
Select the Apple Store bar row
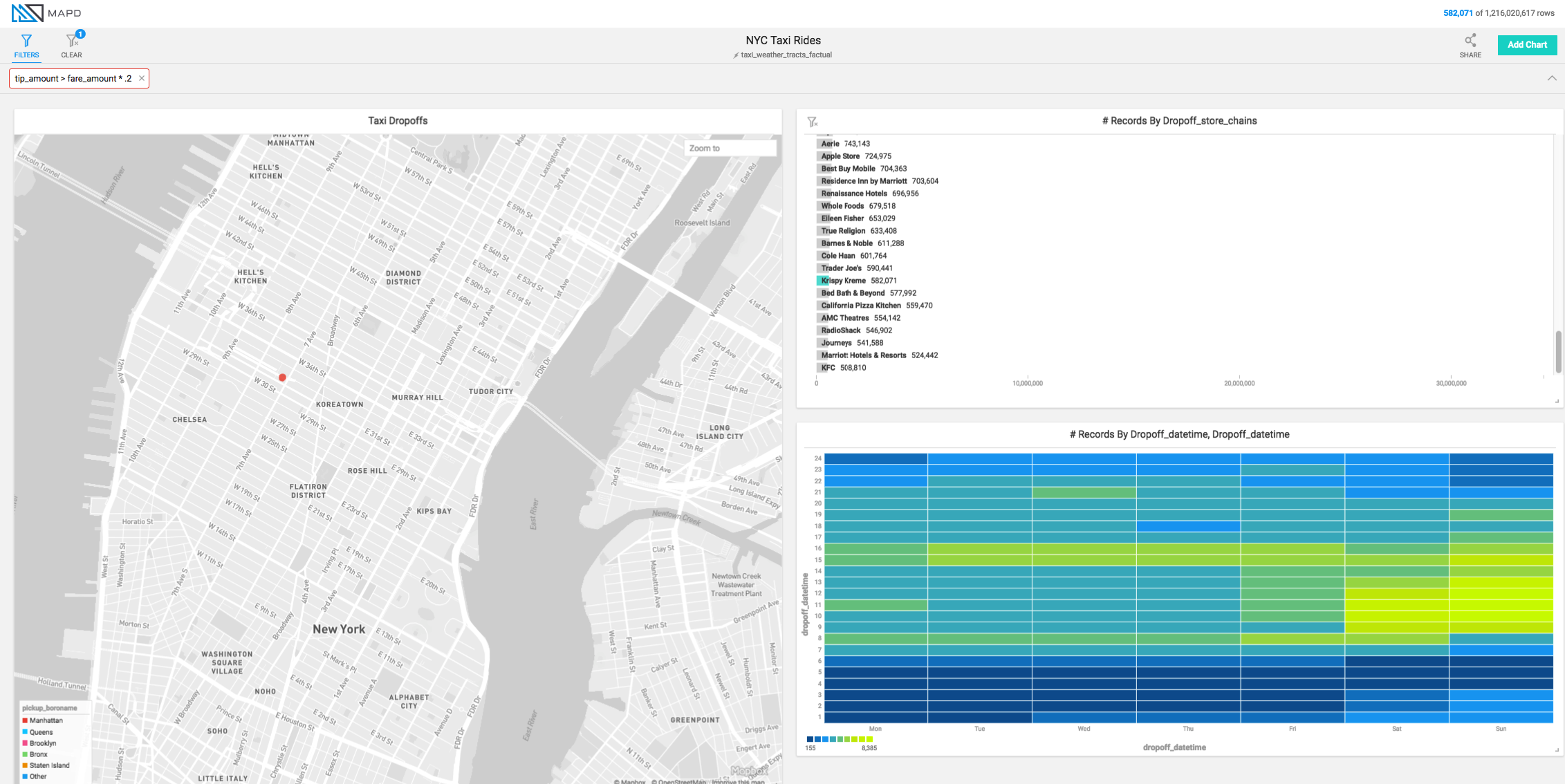(855, 156)
